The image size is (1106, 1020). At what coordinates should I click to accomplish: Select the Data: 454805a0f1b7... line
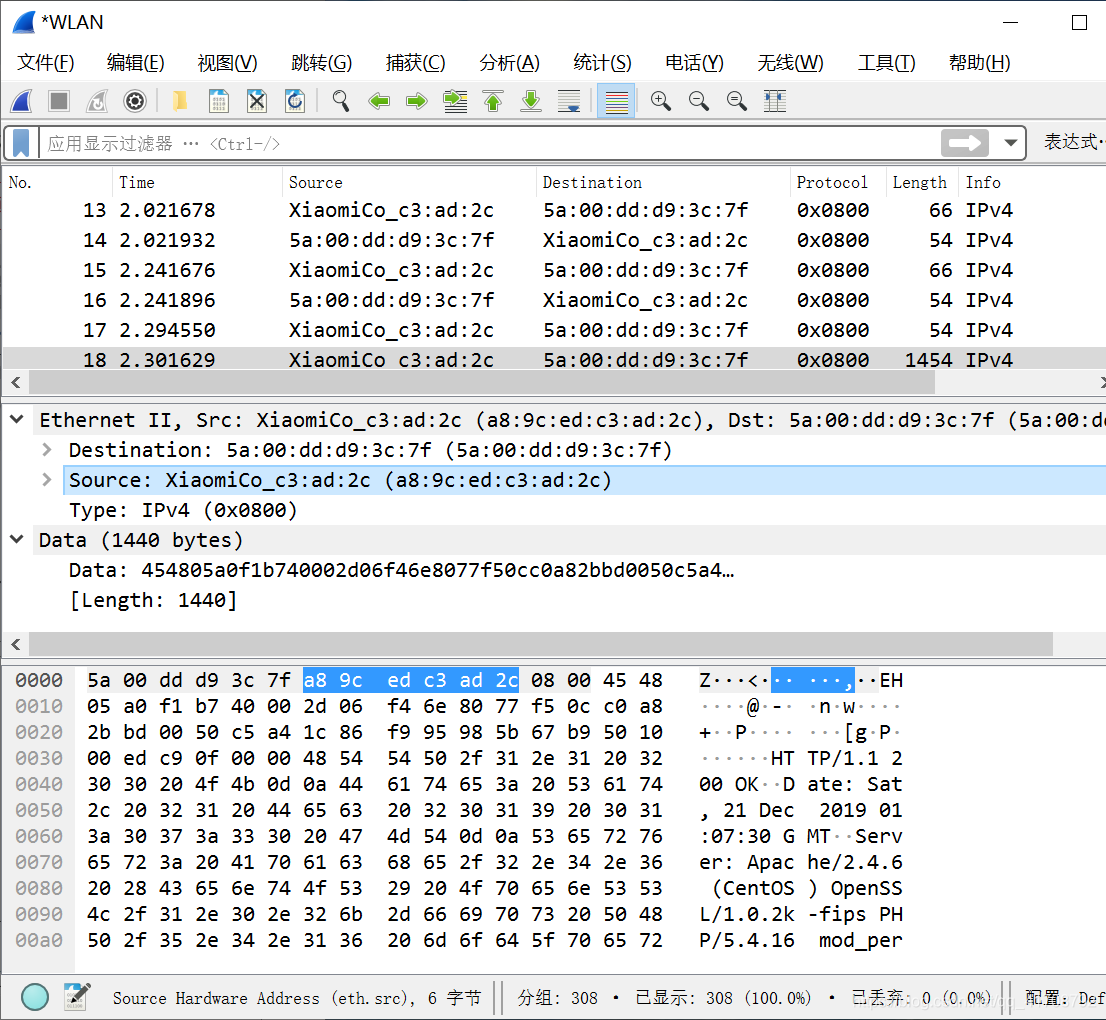pyautogui.click(x=401, y=570)
